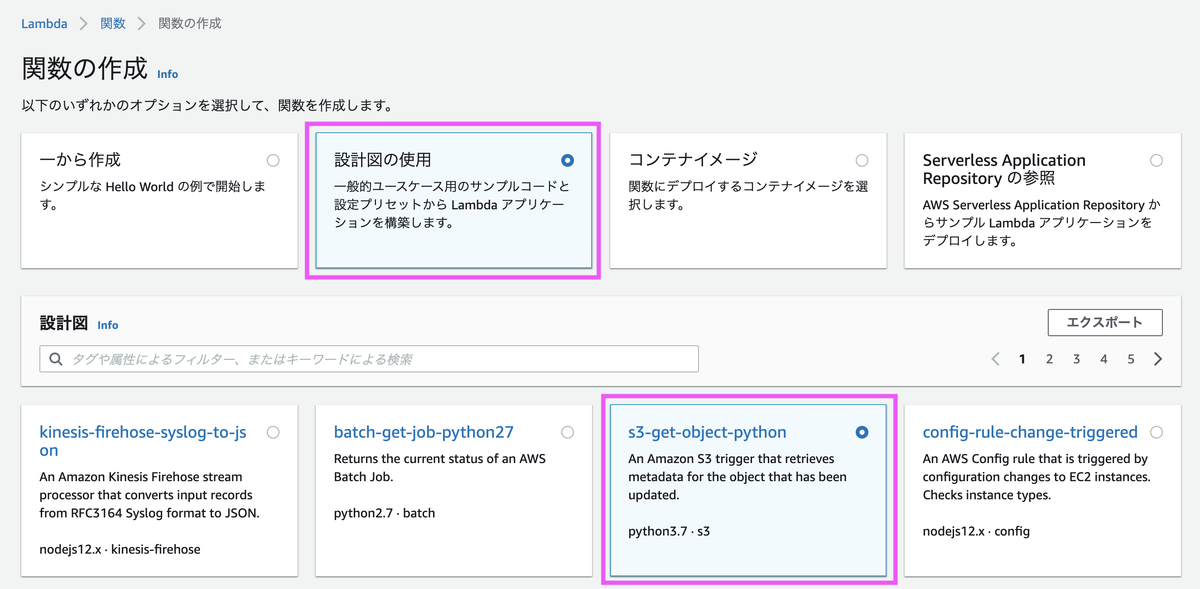Select the batch-get-job-python27 blueprint
This screenshot has height=589, width=1200.
(567, 431)
